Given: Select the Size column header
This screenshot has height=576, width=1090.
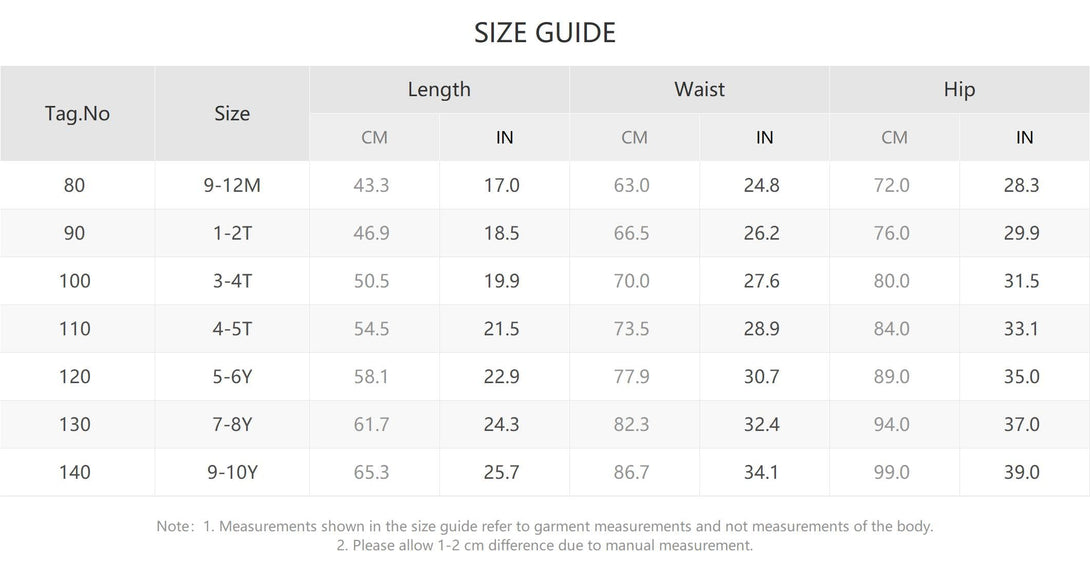Looking at the screenshot, I should tap(231, 113).
